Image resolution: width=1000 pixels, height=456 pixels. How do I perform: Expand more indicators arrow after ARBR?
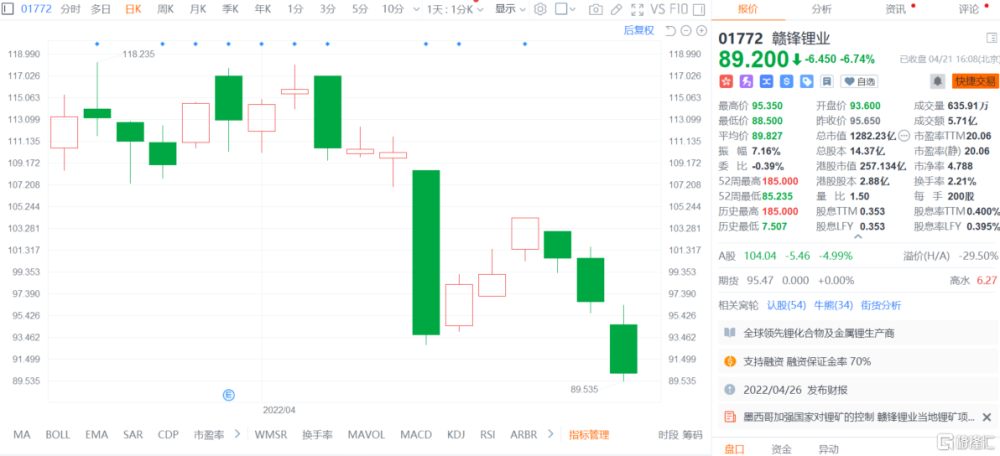551,435
